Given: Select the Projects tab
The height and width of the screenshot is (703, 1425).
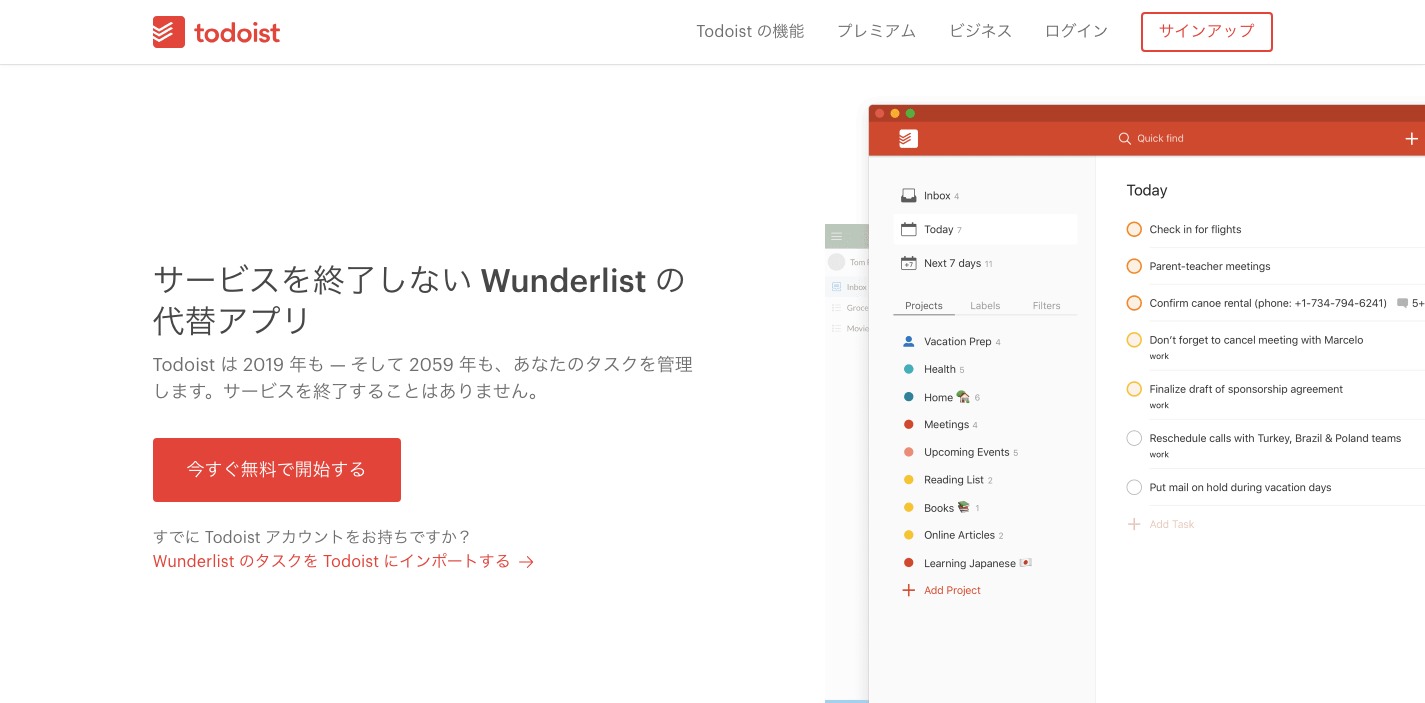Looking at the screenshot, I should (x=923, y=305).
